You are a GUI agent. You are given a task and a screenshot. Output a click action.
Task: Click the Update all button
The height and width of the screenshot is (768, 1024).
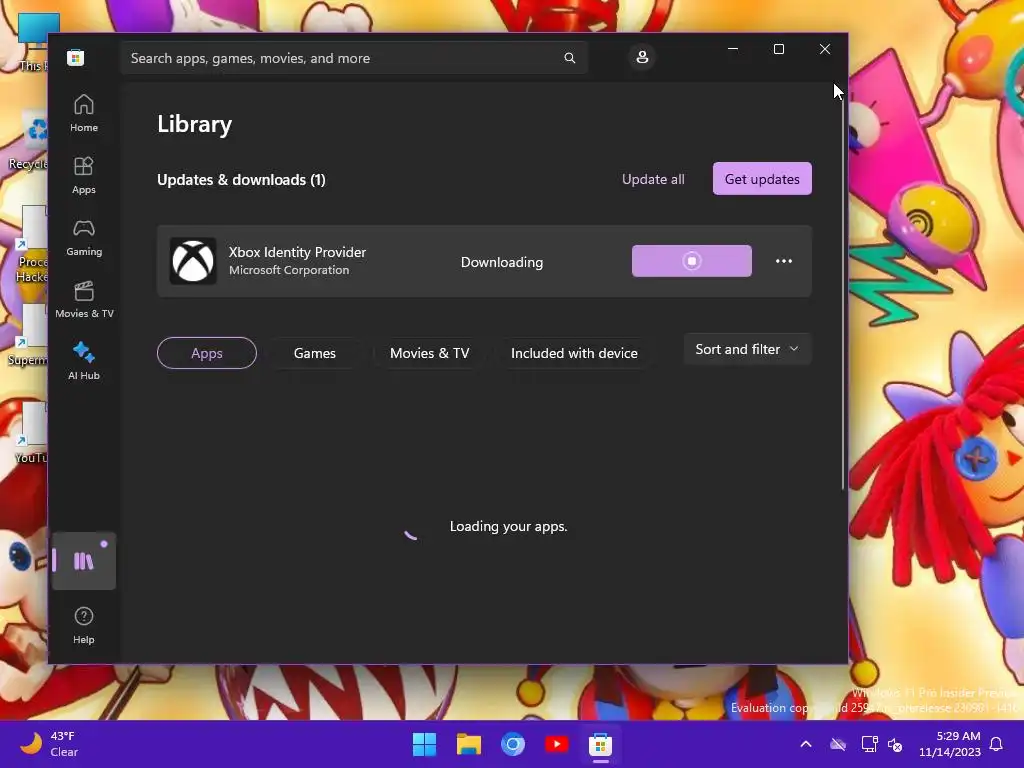pos(653,179)
